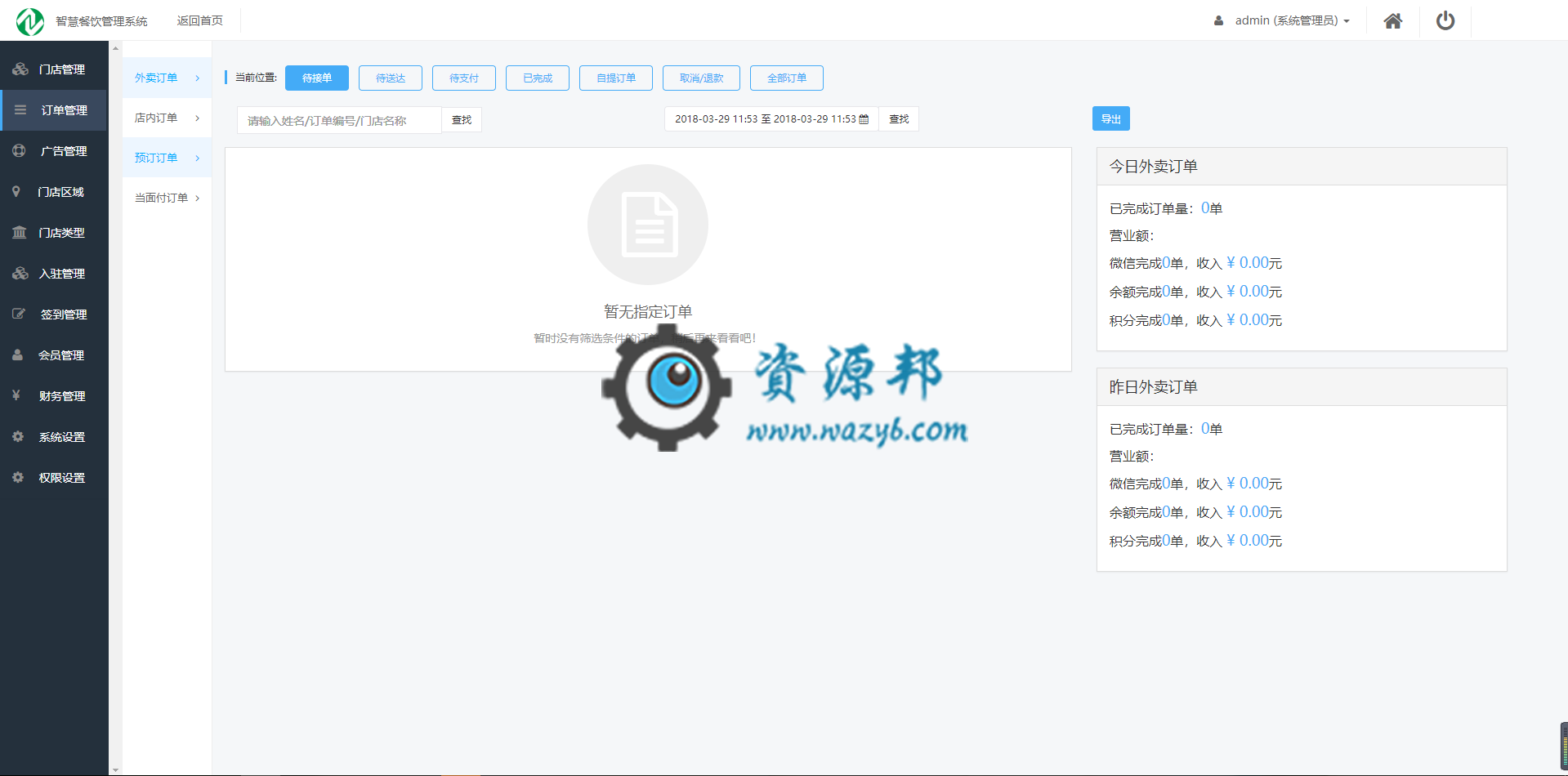This screenshot has width=1568, height=776.
Task: Open 系统设置 menu item
Action: pyautogui.click(x=54, y=437)
